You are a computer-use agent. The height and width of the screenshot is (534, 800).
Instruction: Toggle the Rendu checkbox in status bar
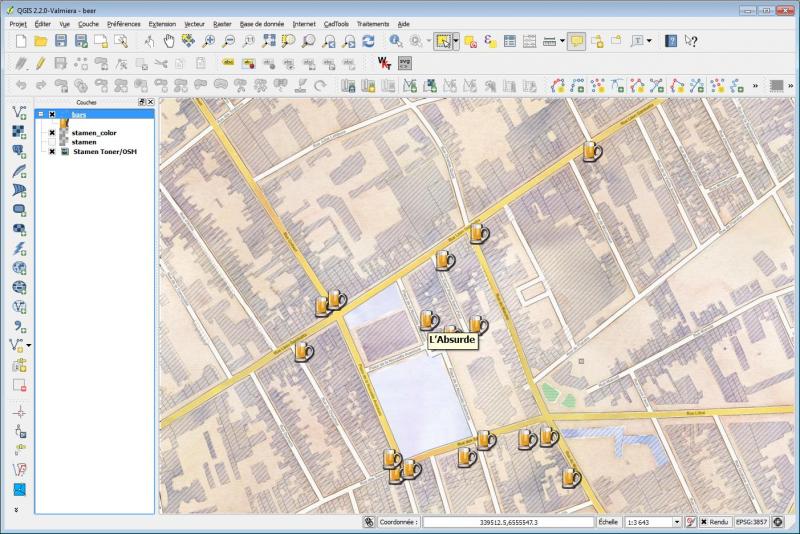coord(703,522)
